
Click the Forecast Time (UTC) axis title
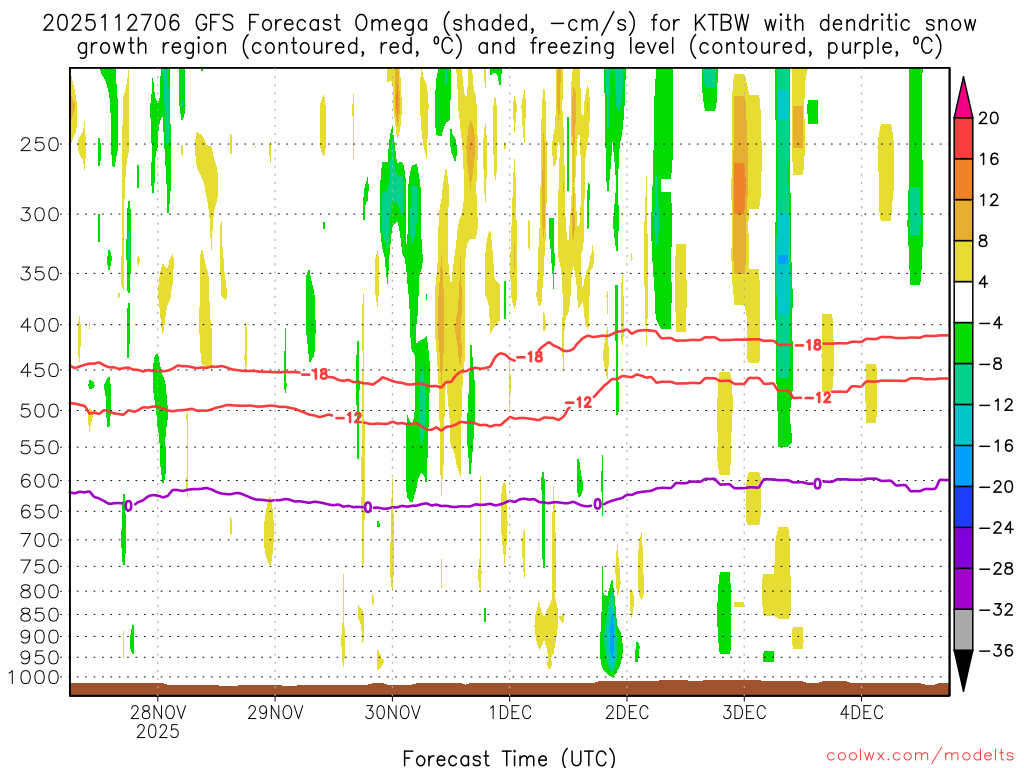click(x=509, y=758)
